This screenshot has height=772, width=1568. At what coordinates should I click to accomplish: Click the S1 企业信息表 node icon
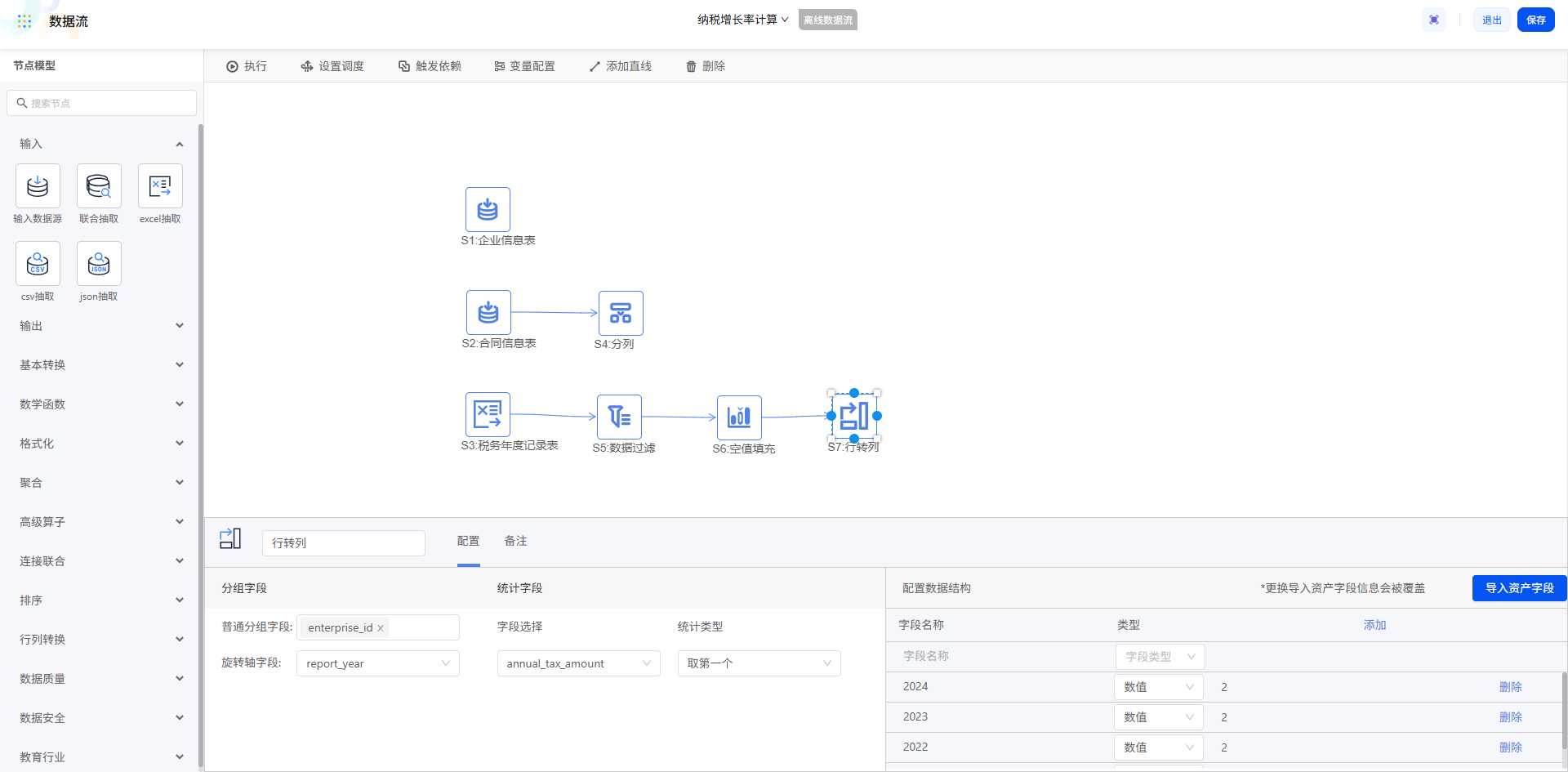point(488,209)
